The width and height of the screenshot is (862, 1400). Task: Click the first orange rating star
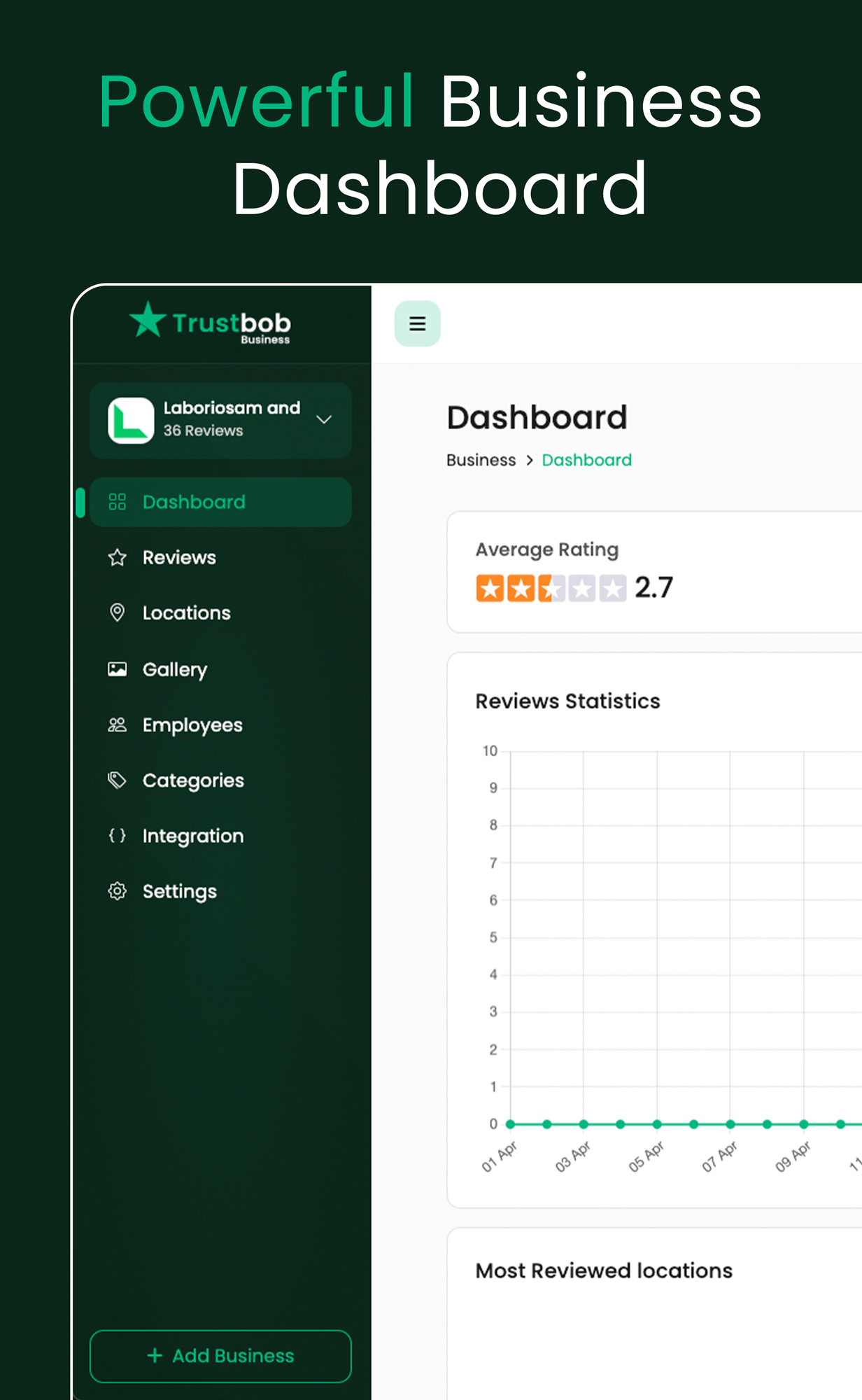coord(490,589)
